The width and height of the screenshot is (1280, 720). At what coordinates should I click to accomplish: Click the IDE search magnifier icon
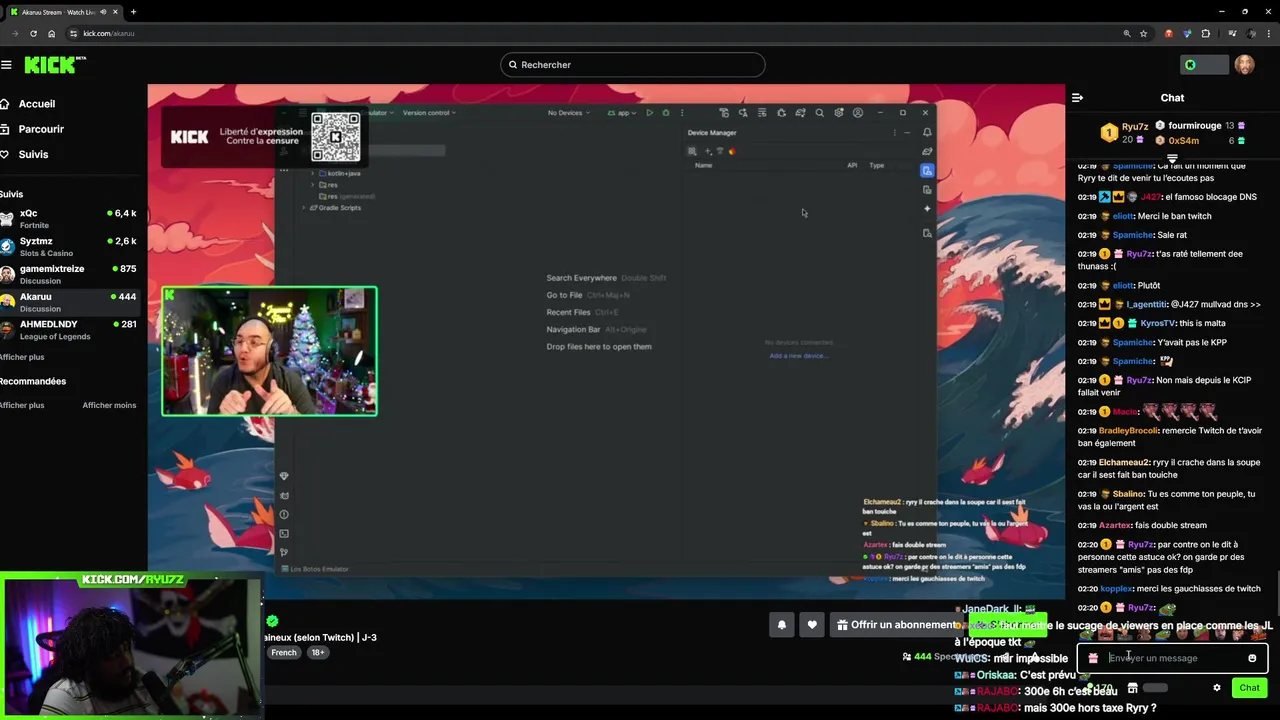(819, 113)
